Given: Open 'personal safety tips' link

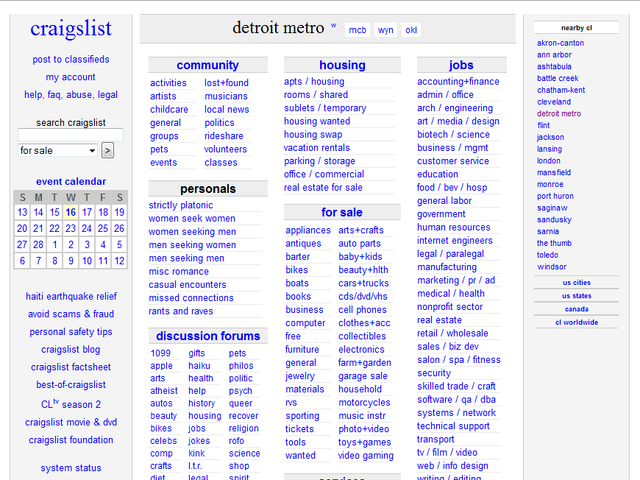Looking at the screenshot, I should pyautogui.click(x=71, y=331).
